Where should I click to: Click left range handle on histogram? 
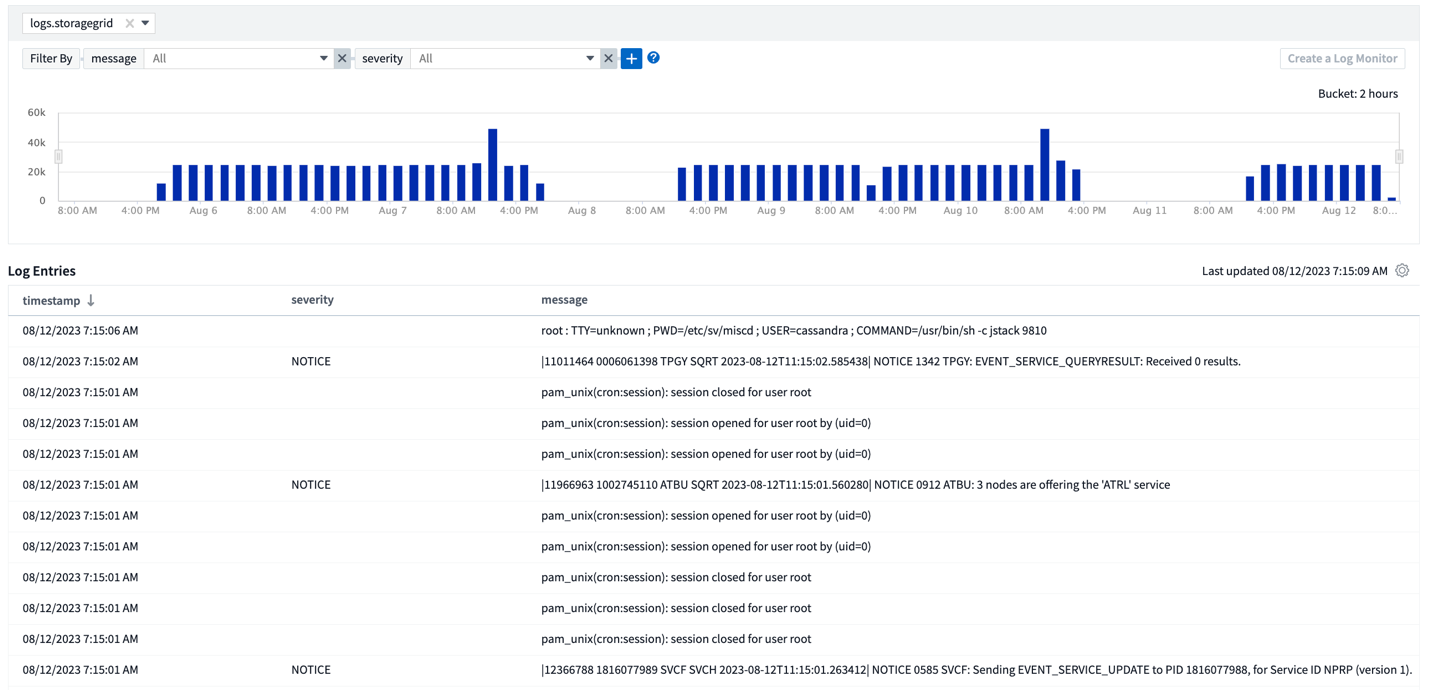point(58,156)
